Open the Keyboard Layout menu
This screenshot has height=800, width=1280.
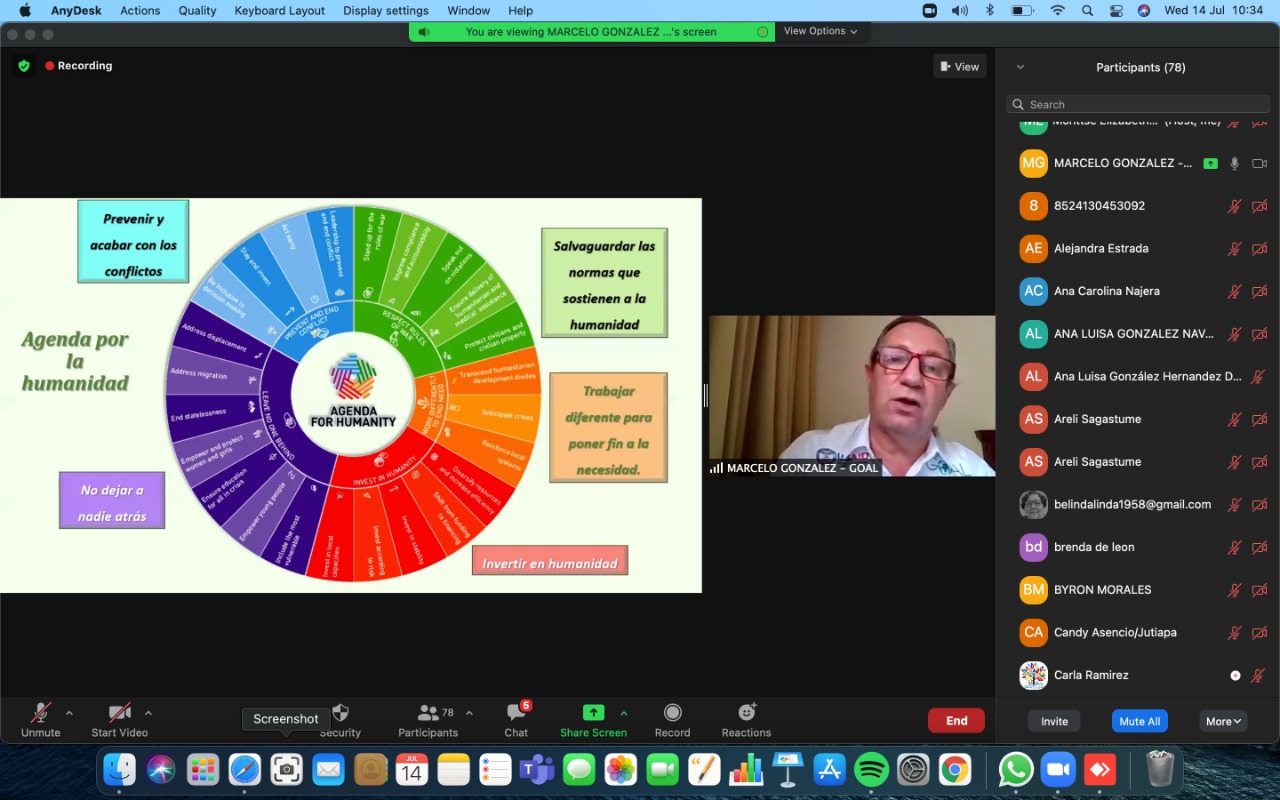[279, 10]
